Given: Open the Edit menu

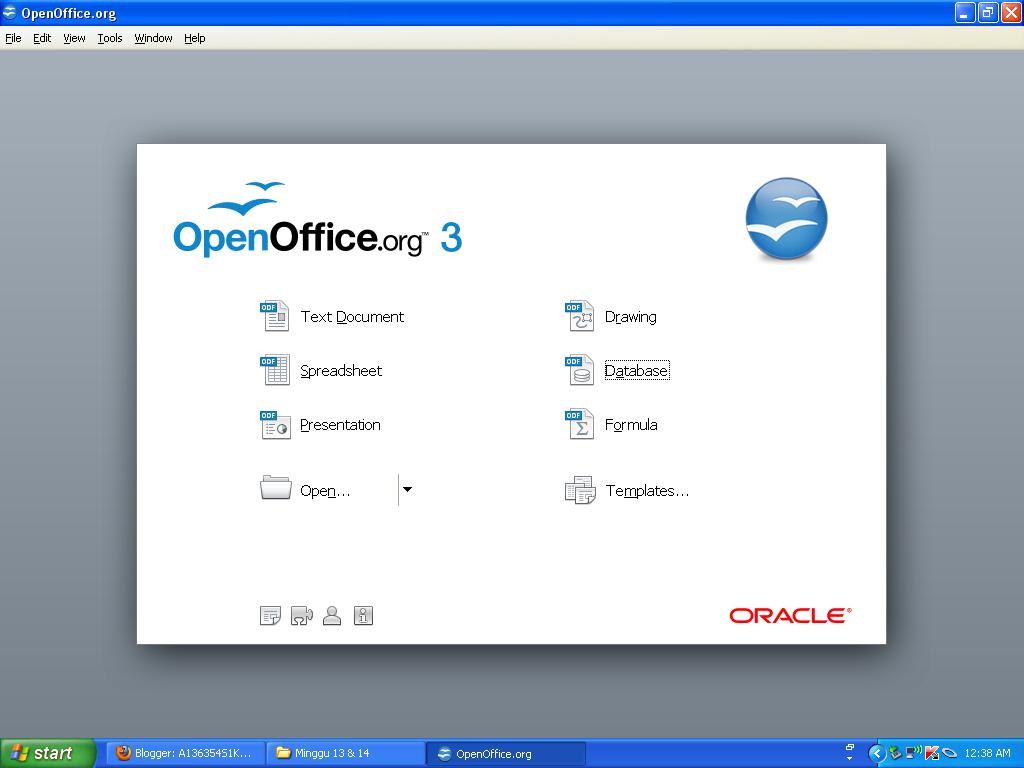Looking at the screenshot, I should 42,38.
